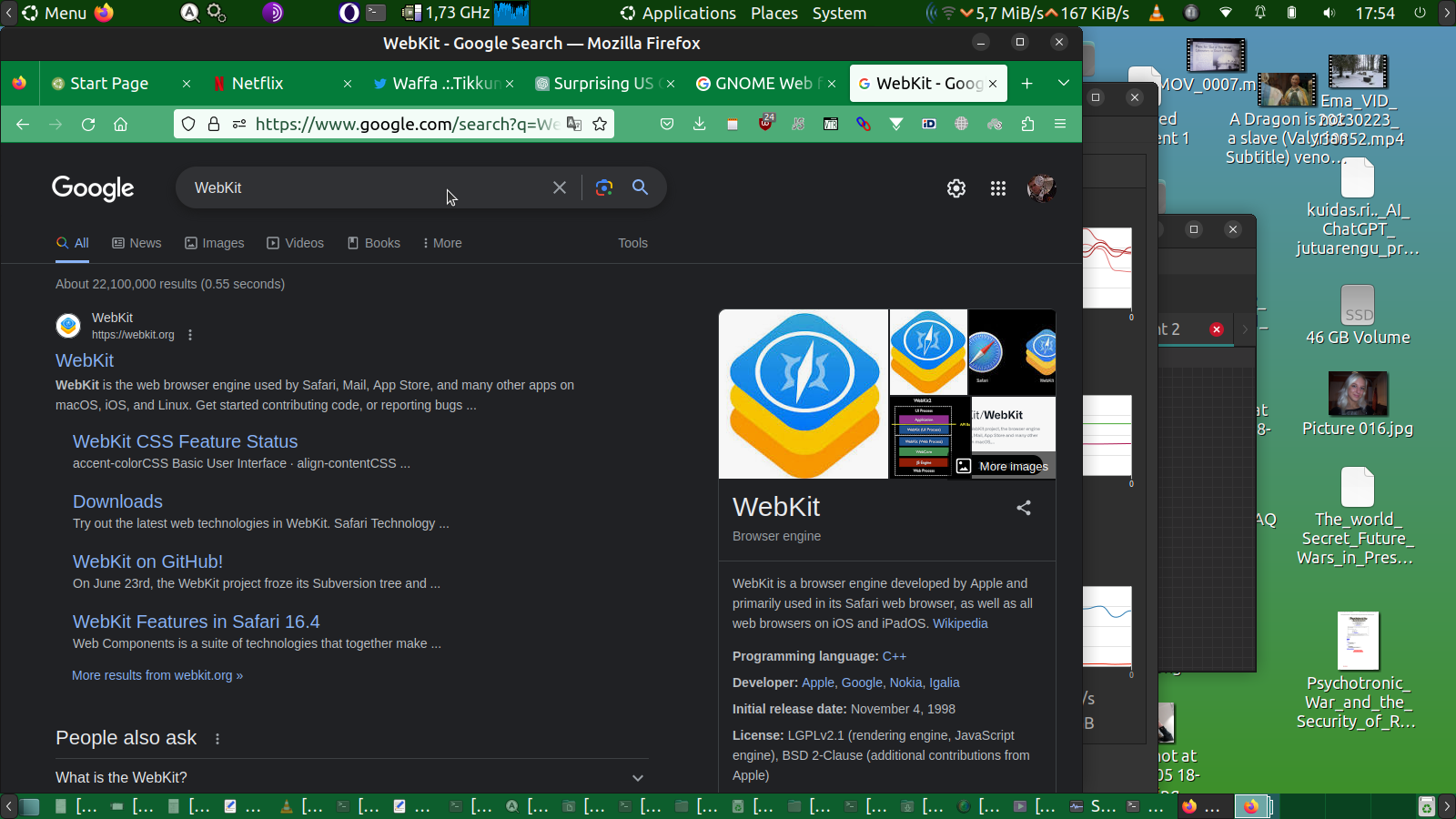The height and width of the screenshot is (819, 1456).
Task: Open the System menu in top panel
Action: (x=839, y=13)
